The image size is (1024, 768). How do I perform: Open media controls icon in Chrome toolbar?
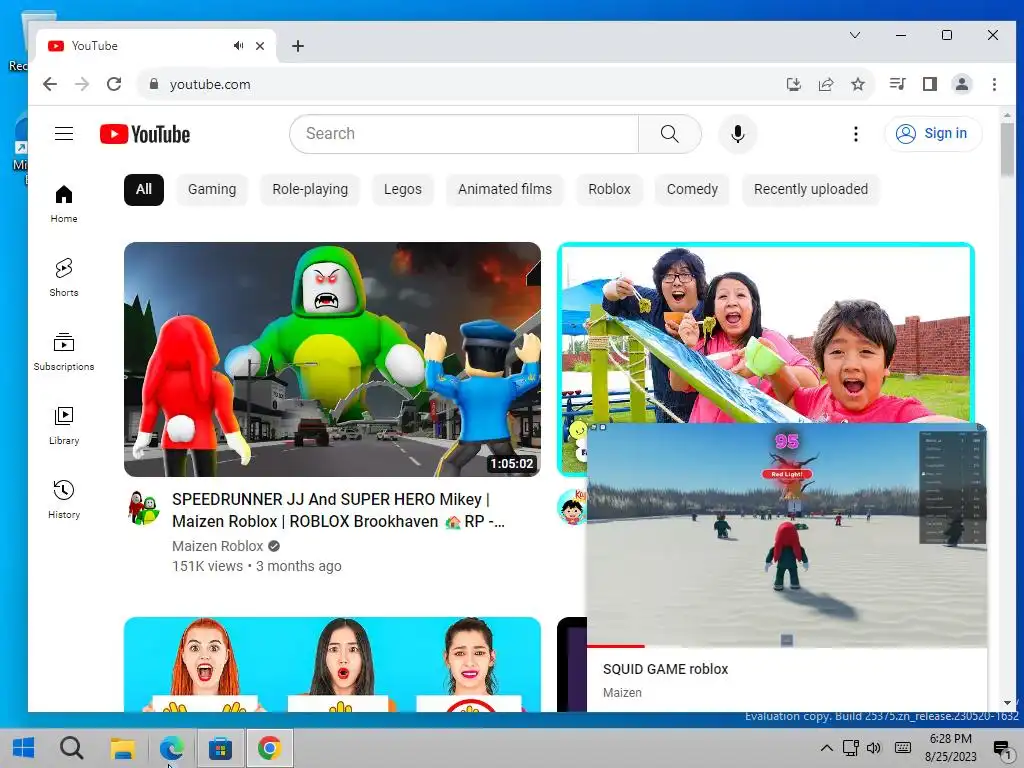tap(897, 84)
